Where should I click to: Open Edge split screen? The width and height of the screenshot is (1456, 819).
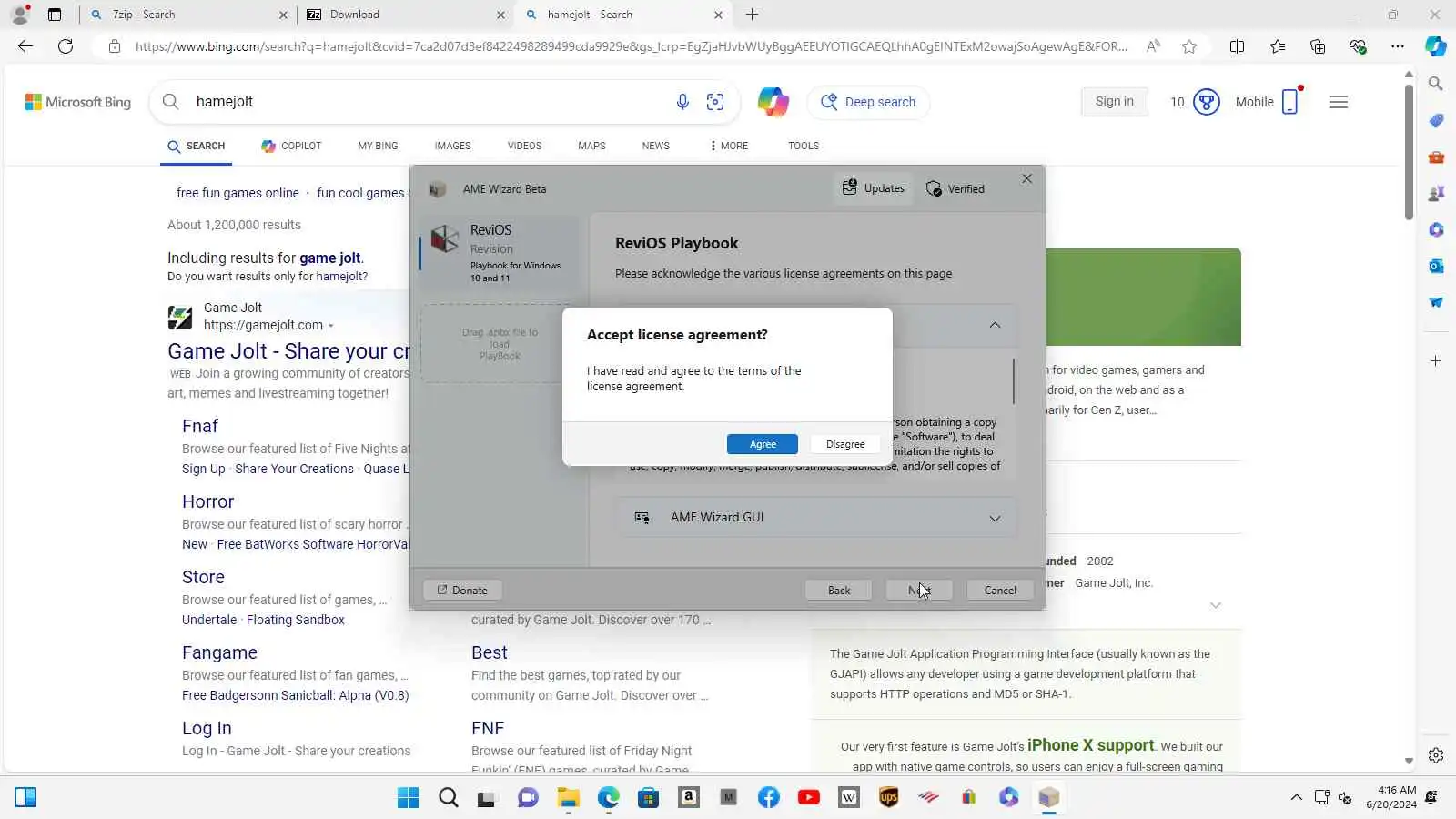pyautogui.click(x=1237, y=46)
